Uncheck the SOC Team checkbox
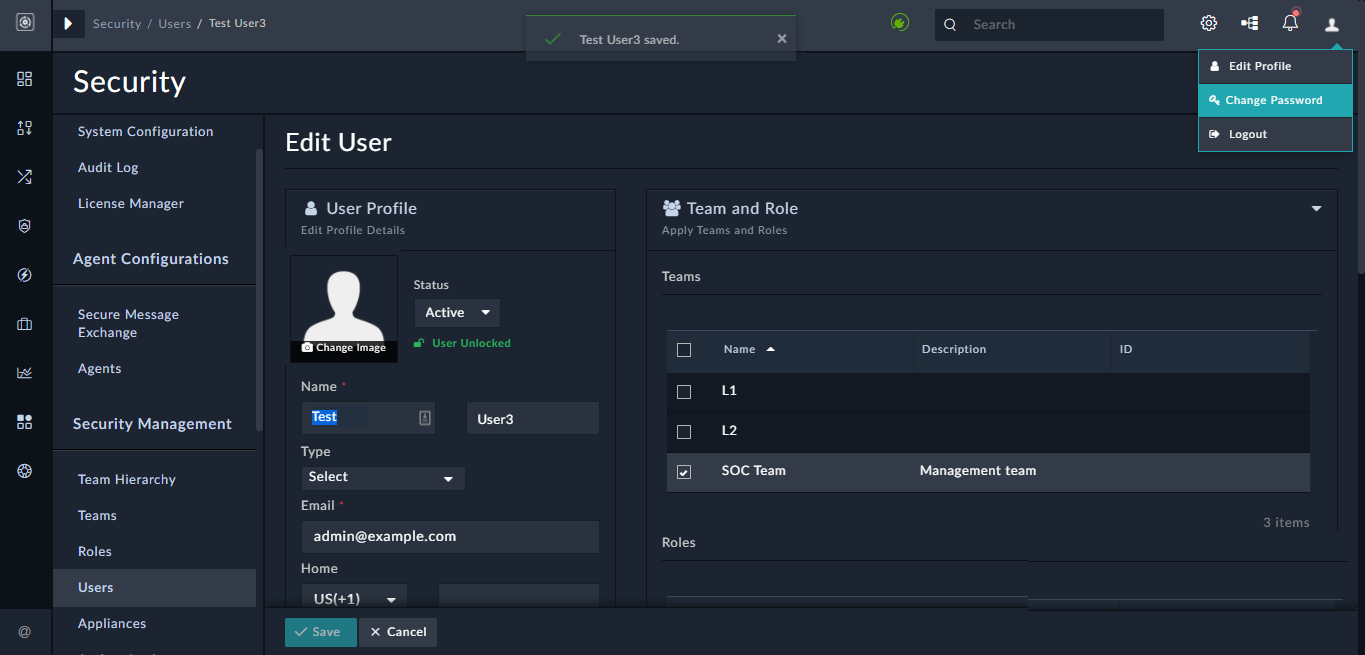The image size is (1365, 655). coord(685,471)
